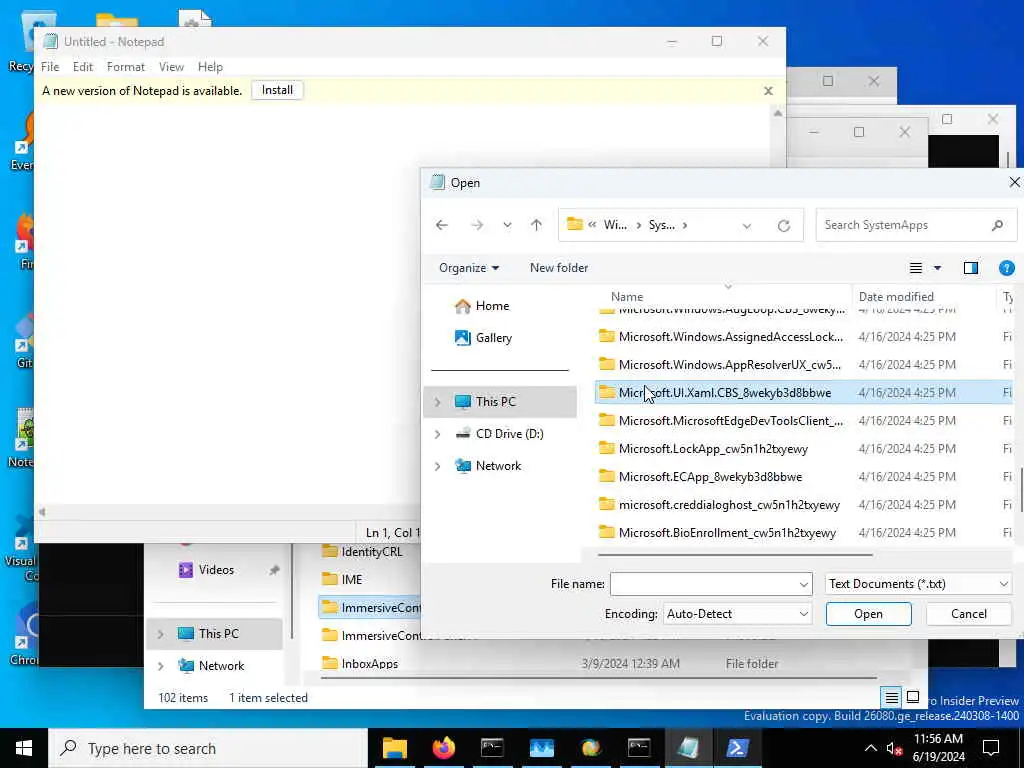1024x768 pixels.
Task: Open Notepad View menu
Action: point(171,67)
